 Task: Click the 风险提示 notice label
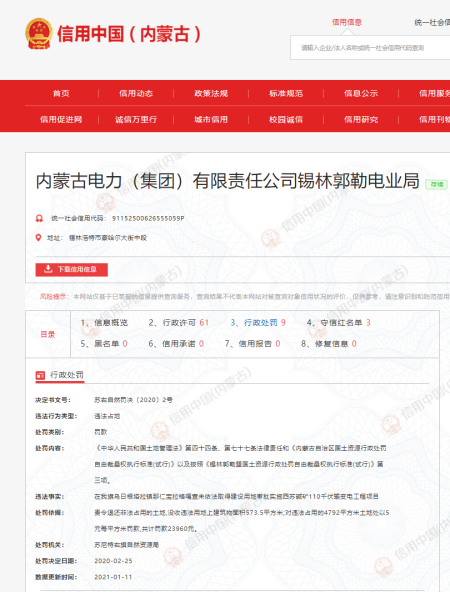pos(54,296)
